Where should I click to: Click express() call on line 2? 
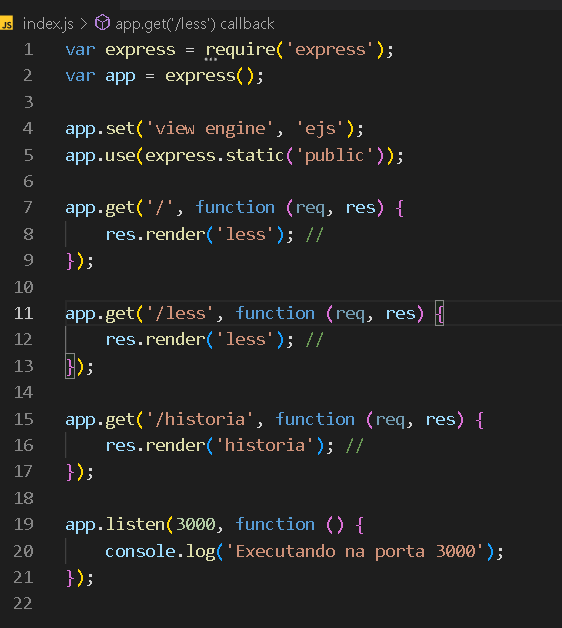tap(210, 76)
